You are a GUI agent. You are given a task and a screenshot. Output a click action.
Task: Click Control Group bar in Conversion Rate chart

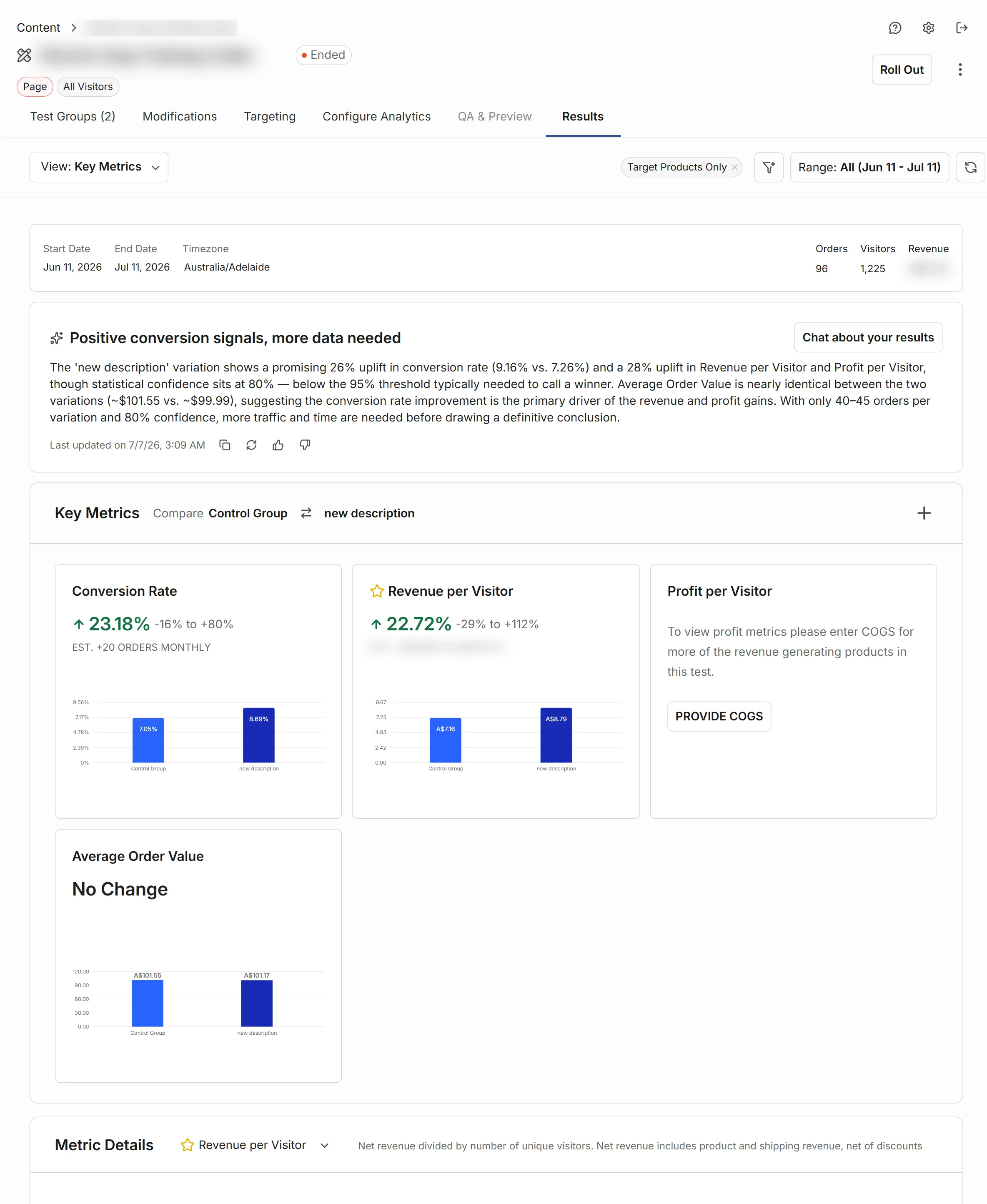[148, 740]
